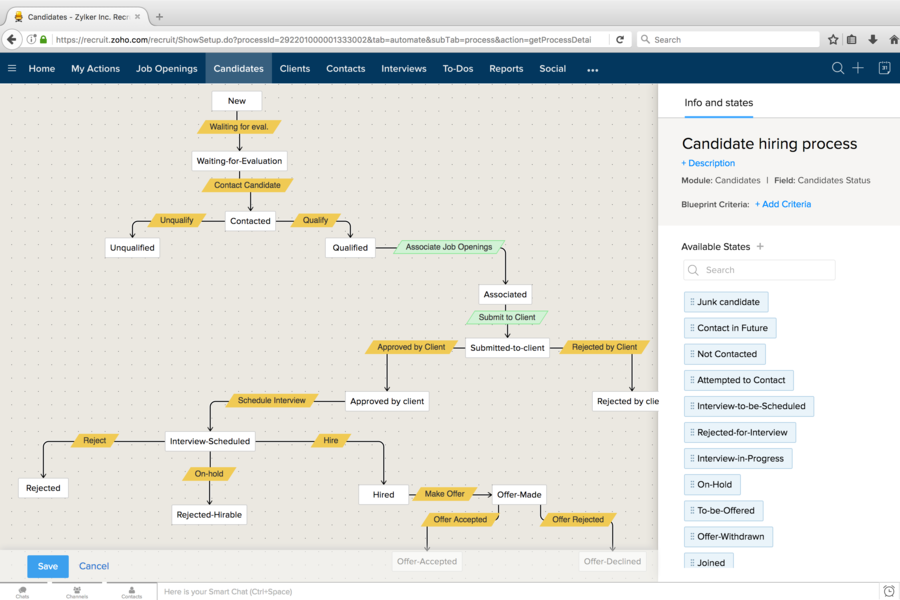Screen dimensions: 900x600
Task: Open the hamburger navigation menu
Action: click(x=12, y=69)
